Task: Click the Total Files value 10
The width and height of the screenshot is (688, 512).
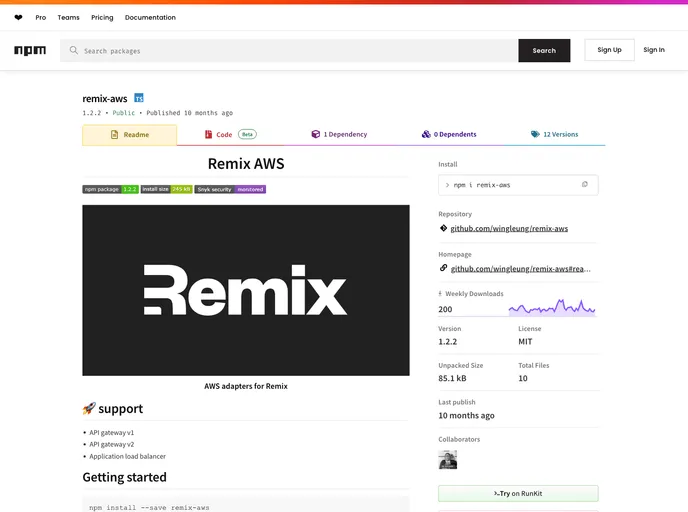Action: [523, 378]
